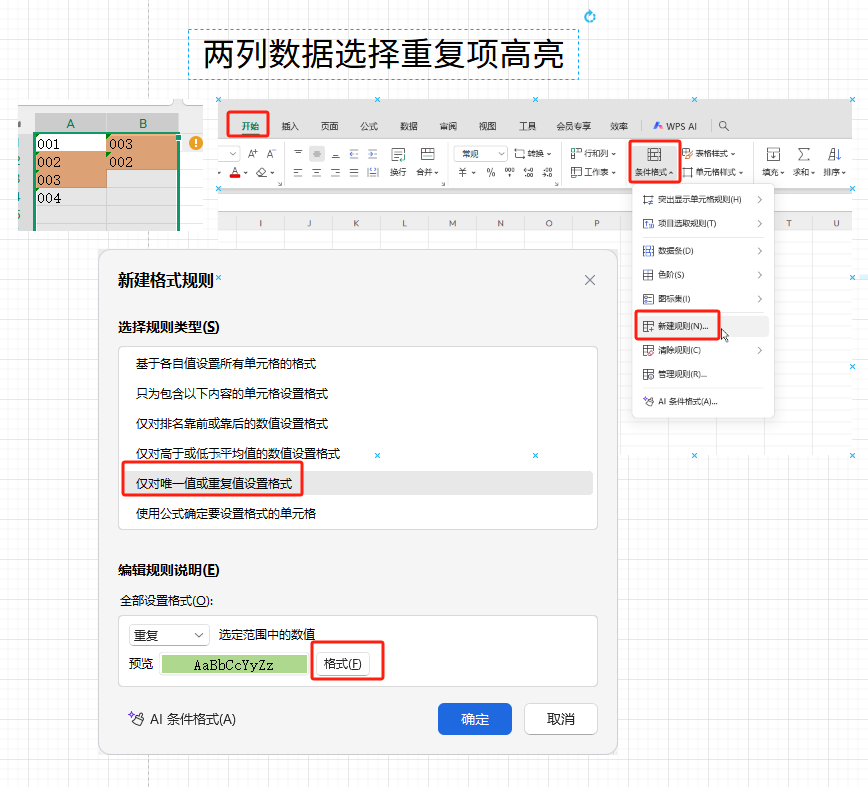Expand the 行和列 rows and columns dropdown

tap(593, 153)
